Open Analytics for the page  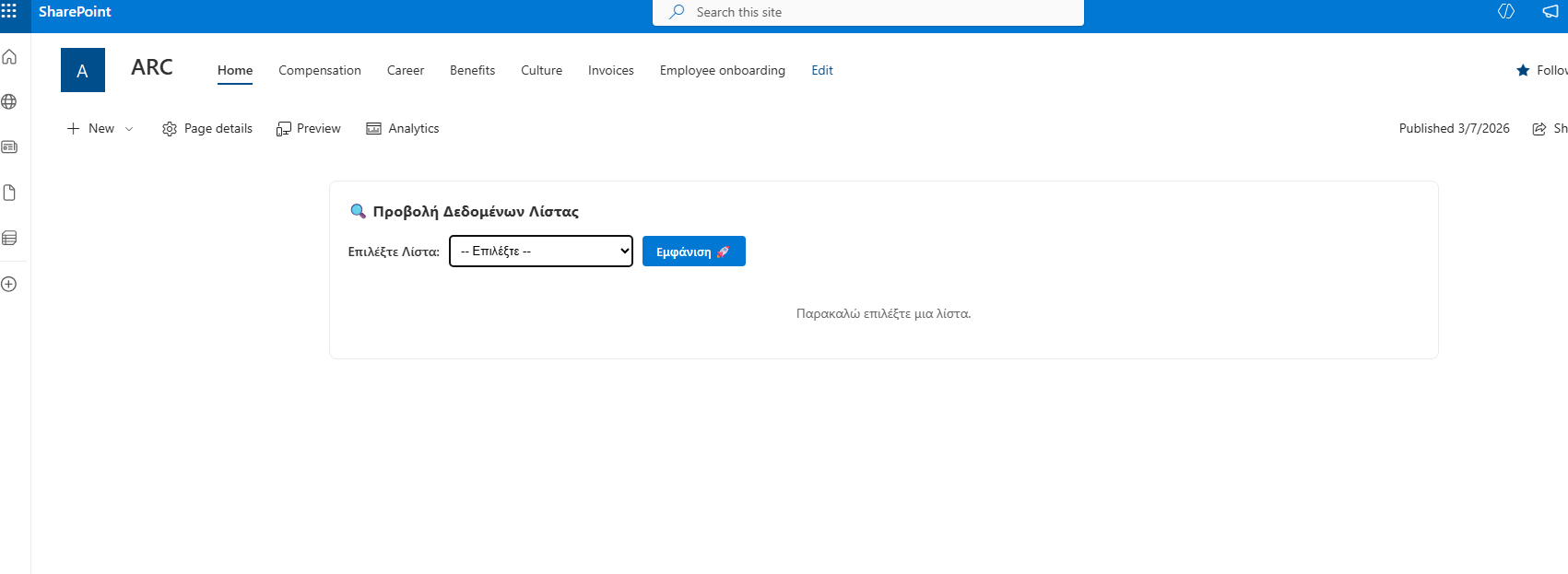(403, 129)
